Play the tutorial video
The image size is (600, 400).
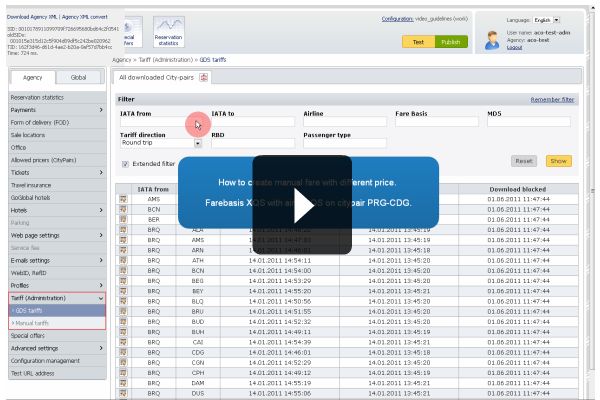(x=301, y=190)
